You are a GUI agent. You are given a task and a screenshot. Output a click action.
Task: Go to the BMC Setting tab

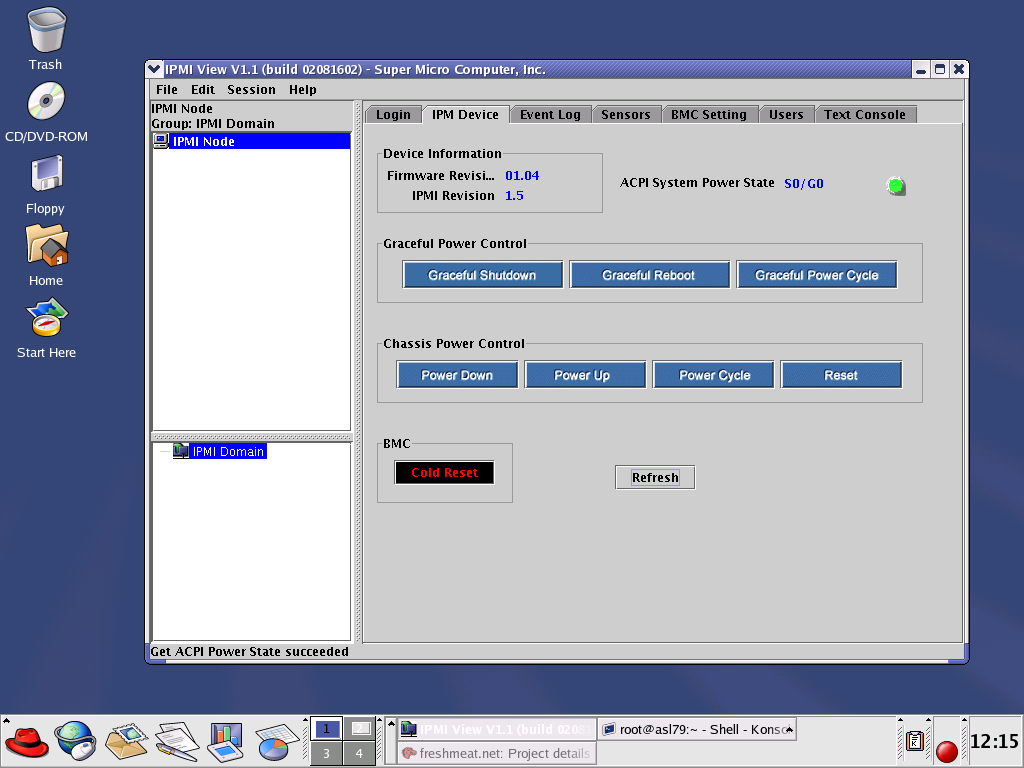point(709,114)
